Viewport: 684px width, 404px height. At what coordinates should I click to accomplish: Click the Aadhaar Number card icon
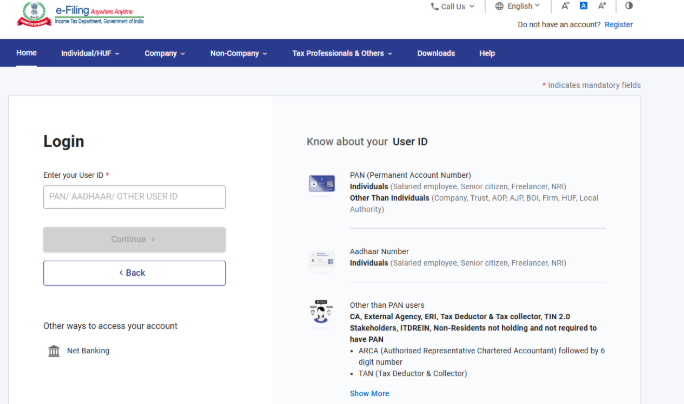[x=322, y=259]
